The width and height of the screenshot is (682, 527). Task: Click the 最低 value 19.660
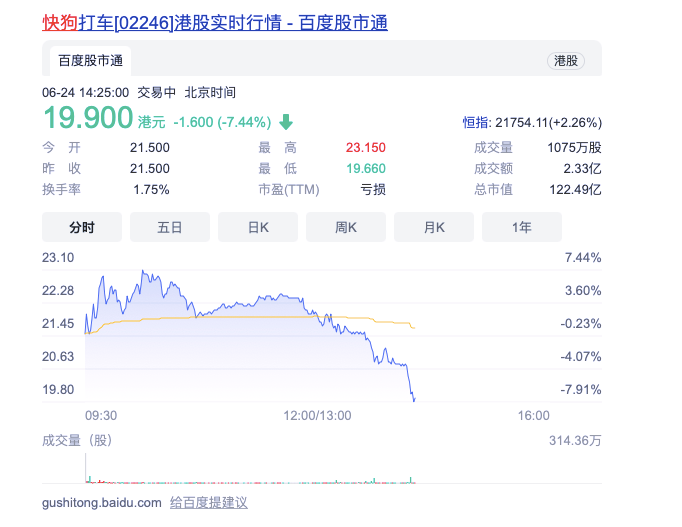366,169
